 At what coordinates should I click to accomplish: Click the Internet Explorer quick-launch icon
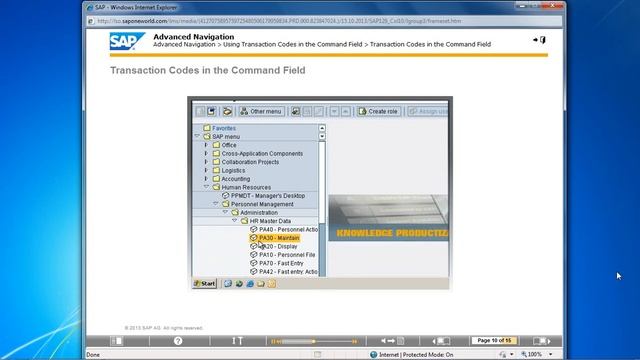click(x=250, y=283)
